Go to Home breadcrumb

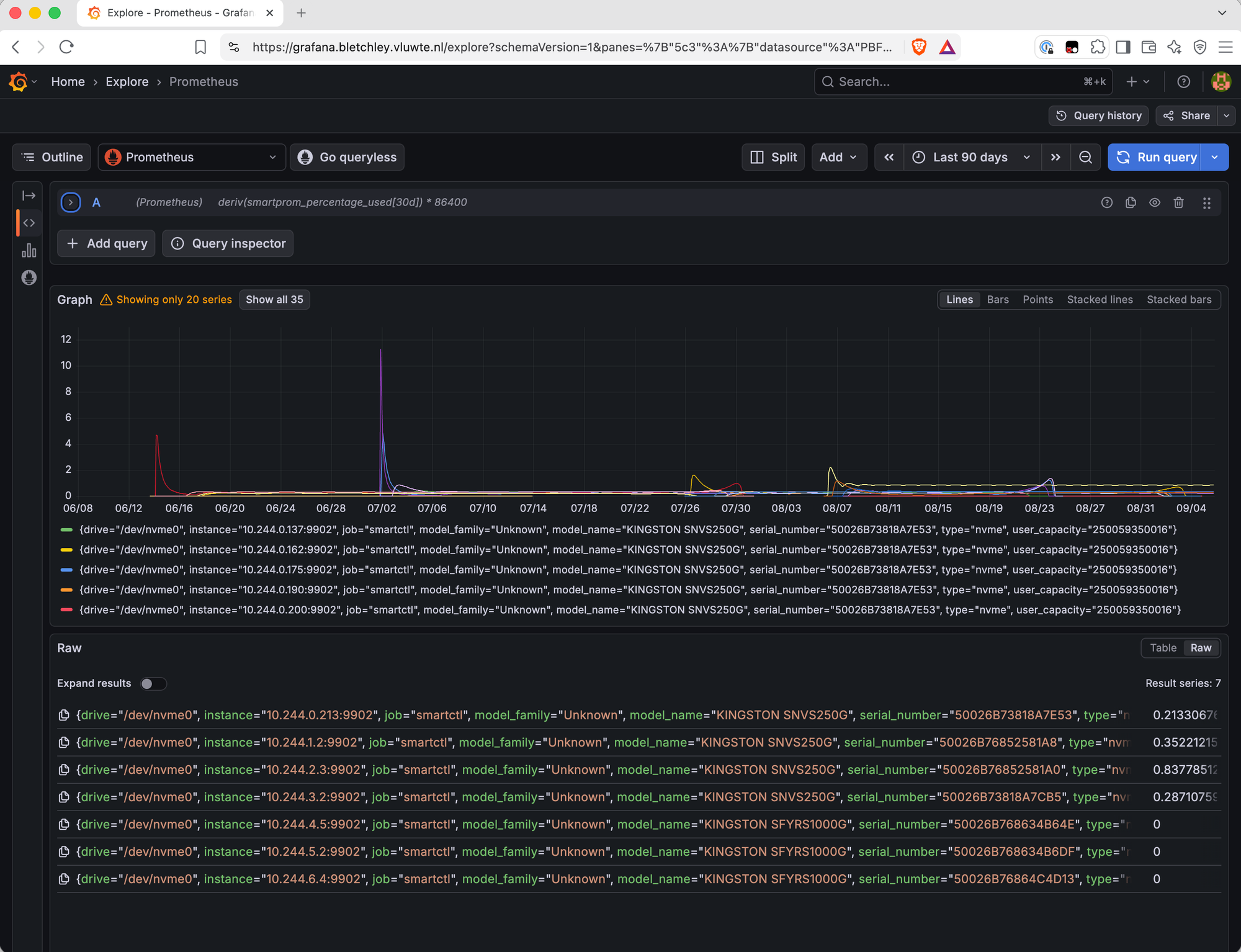point(68,81)
